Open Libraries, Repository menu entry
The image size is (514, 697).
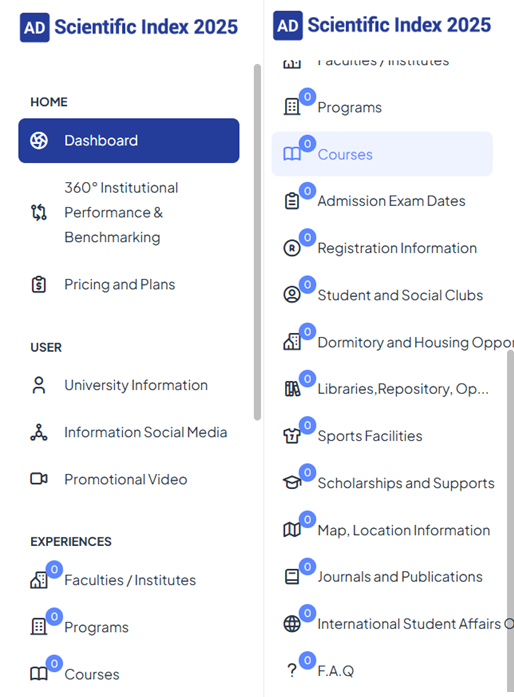(382, 389)
